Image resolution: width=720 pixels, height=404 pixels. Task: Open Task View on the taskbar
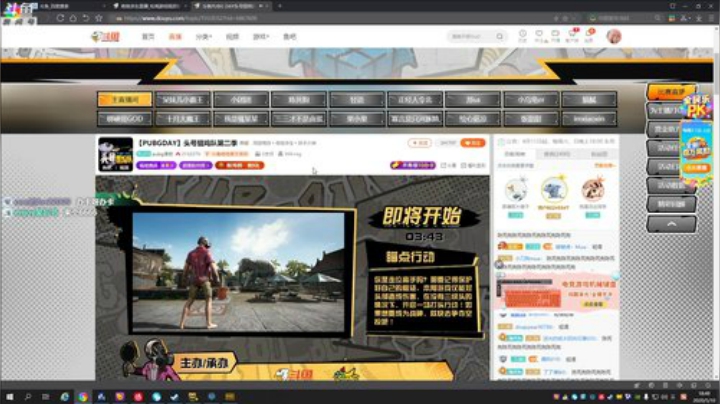coord(45,396)
